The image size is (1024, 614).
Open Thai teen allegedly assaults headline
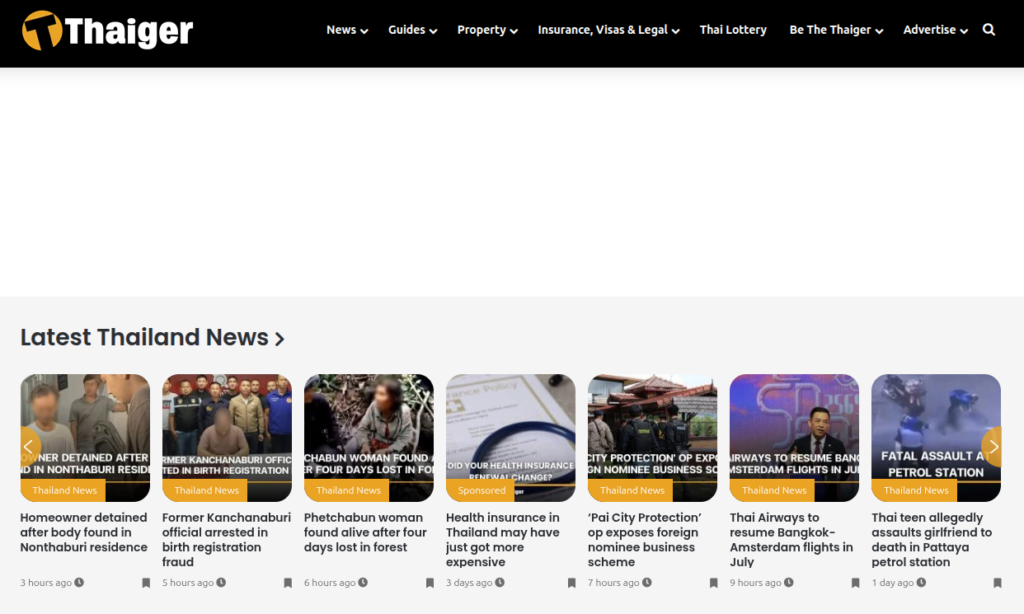(932, 540)
